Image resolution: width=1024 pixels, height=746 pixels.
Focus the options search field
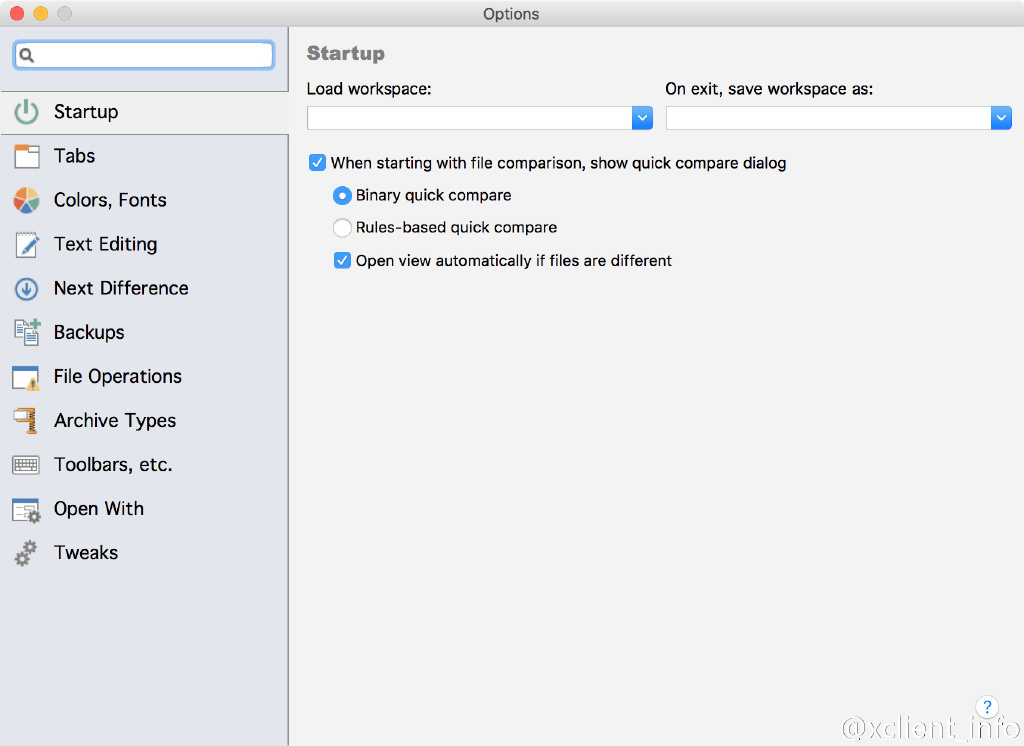[x=144, y=55]
